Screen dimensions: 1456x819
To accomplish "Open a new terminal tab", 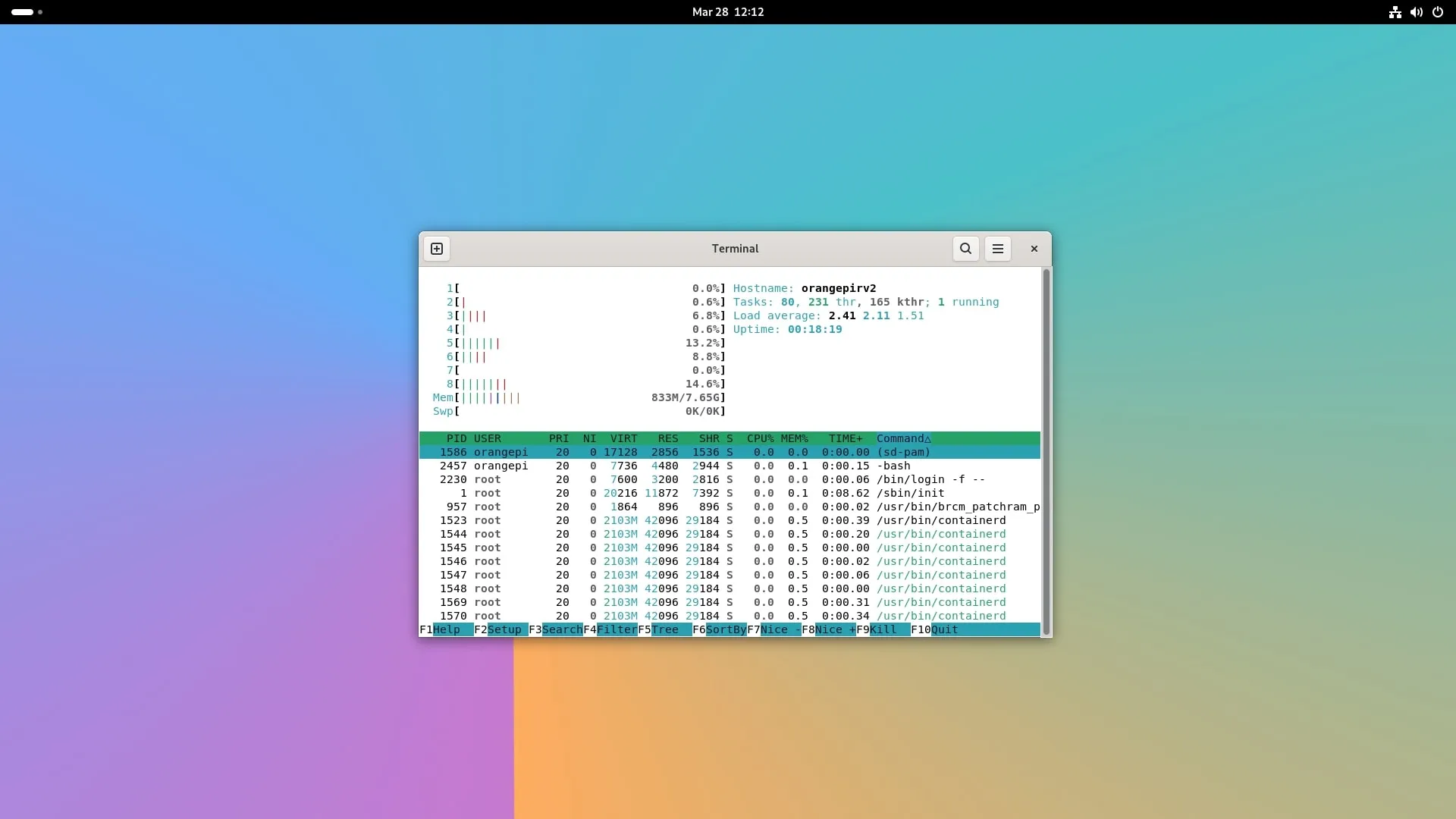I will [x=437, y=249].
